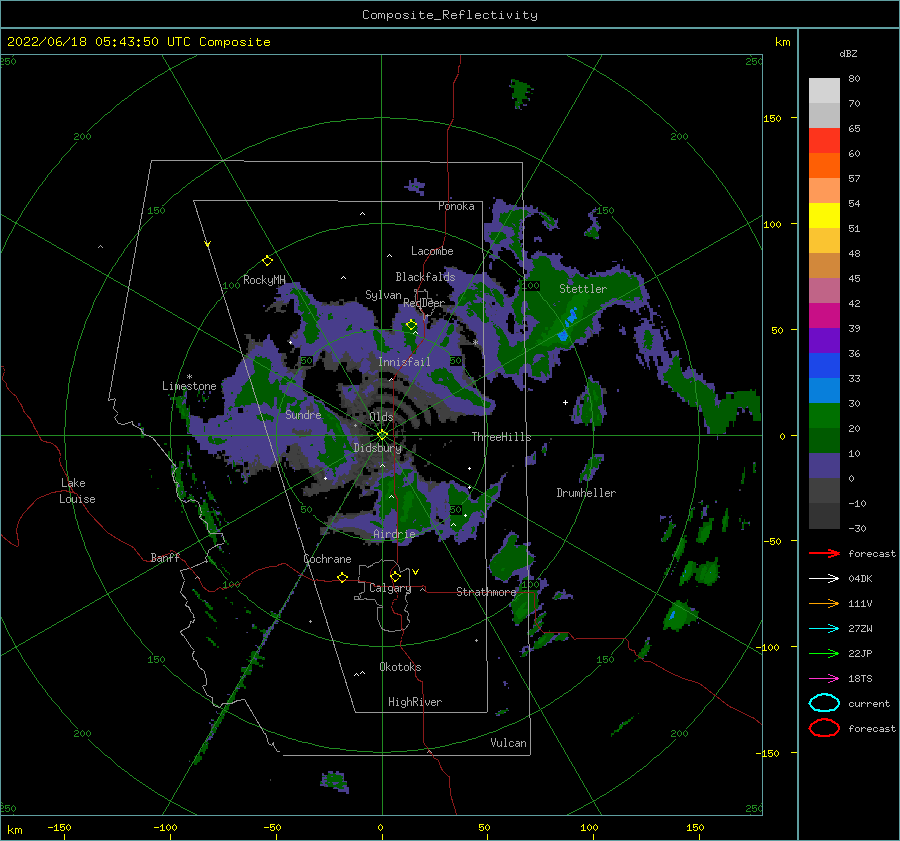Click the purple 10 dBZ color swatch
The image size is (900, 841).
point(824,466)
